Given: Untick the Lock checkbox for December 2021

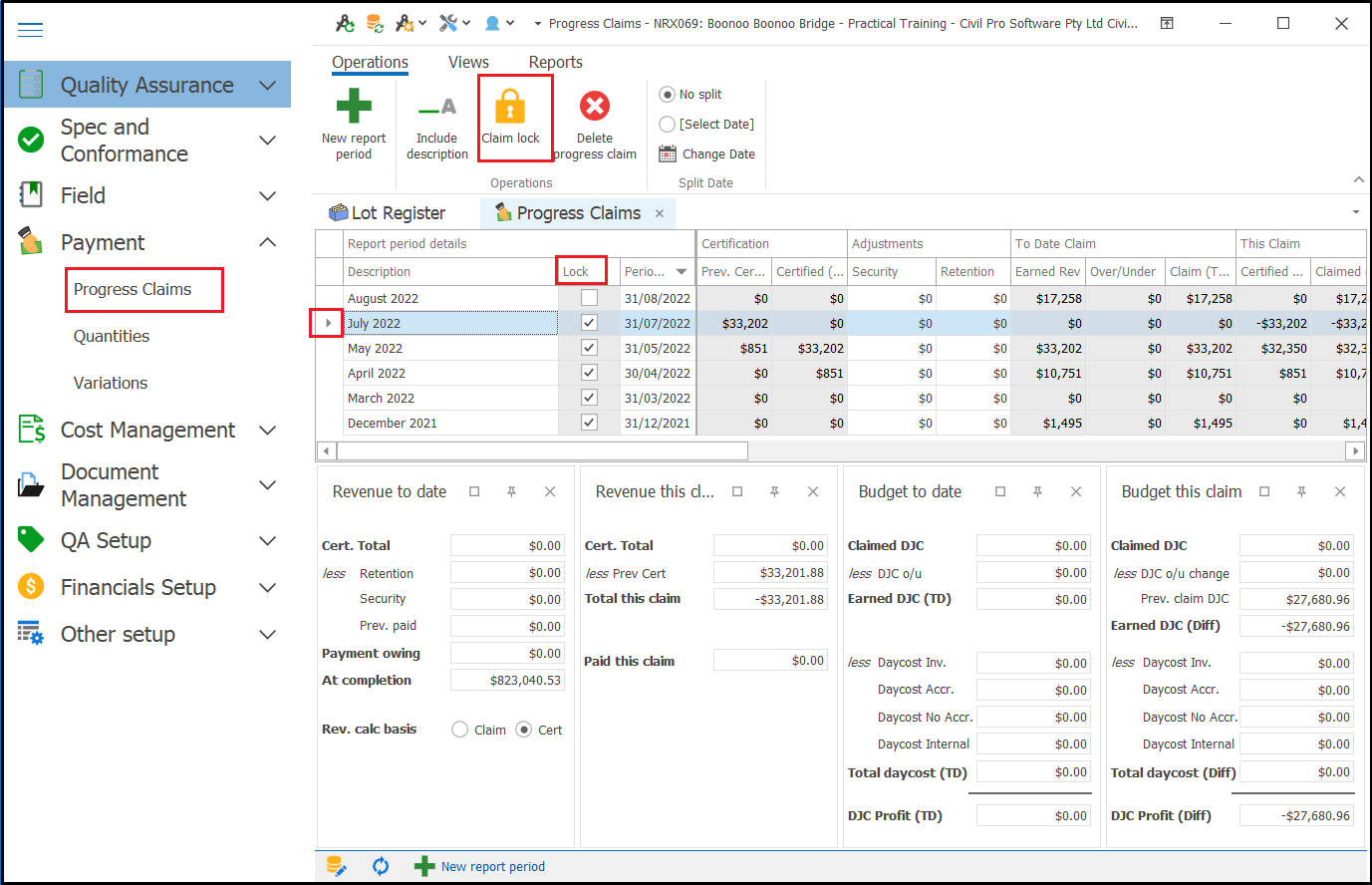Looking at the screenshot, I should tap(589, 422).
